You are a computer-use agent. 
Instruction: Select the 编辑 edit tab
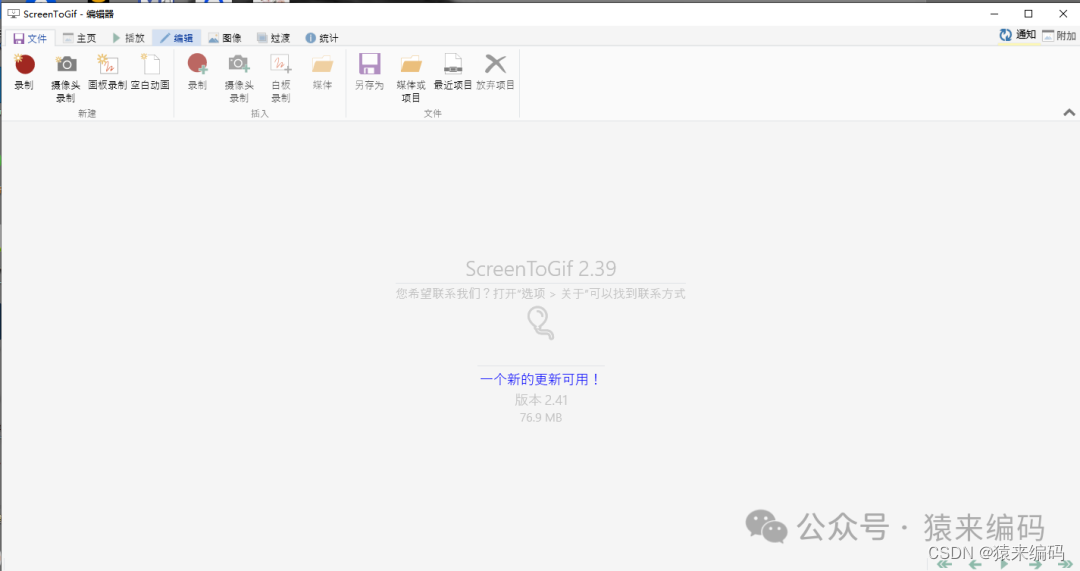click(x=176, y=38)
